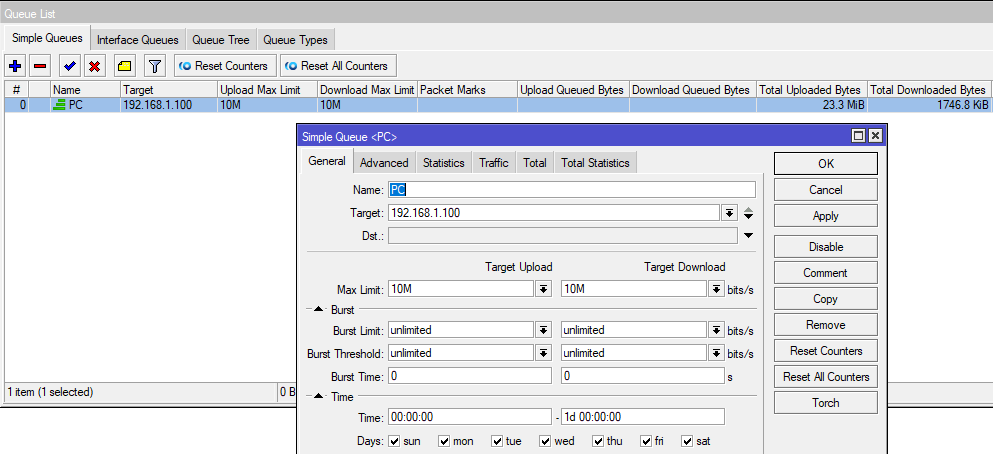This screenshot has width=993, height=454.
Task: Click the red X Disable icon
Action: coord(95,66)
